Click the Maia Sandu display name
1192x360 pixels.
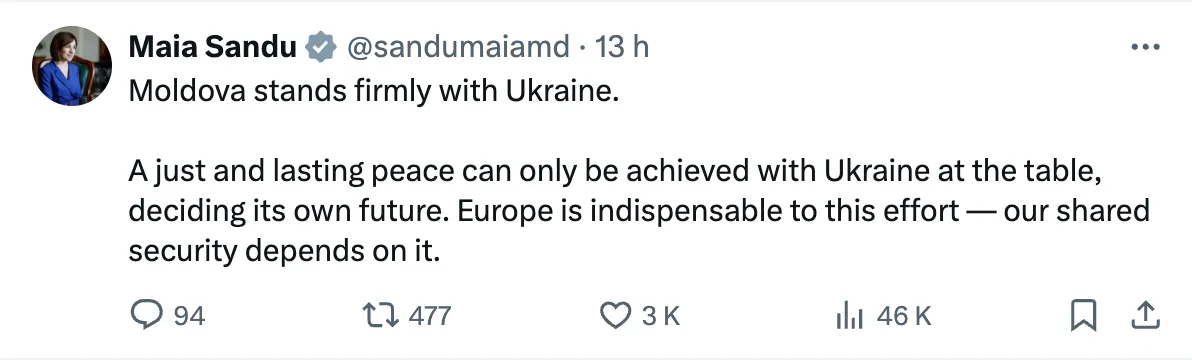point(213,47)
